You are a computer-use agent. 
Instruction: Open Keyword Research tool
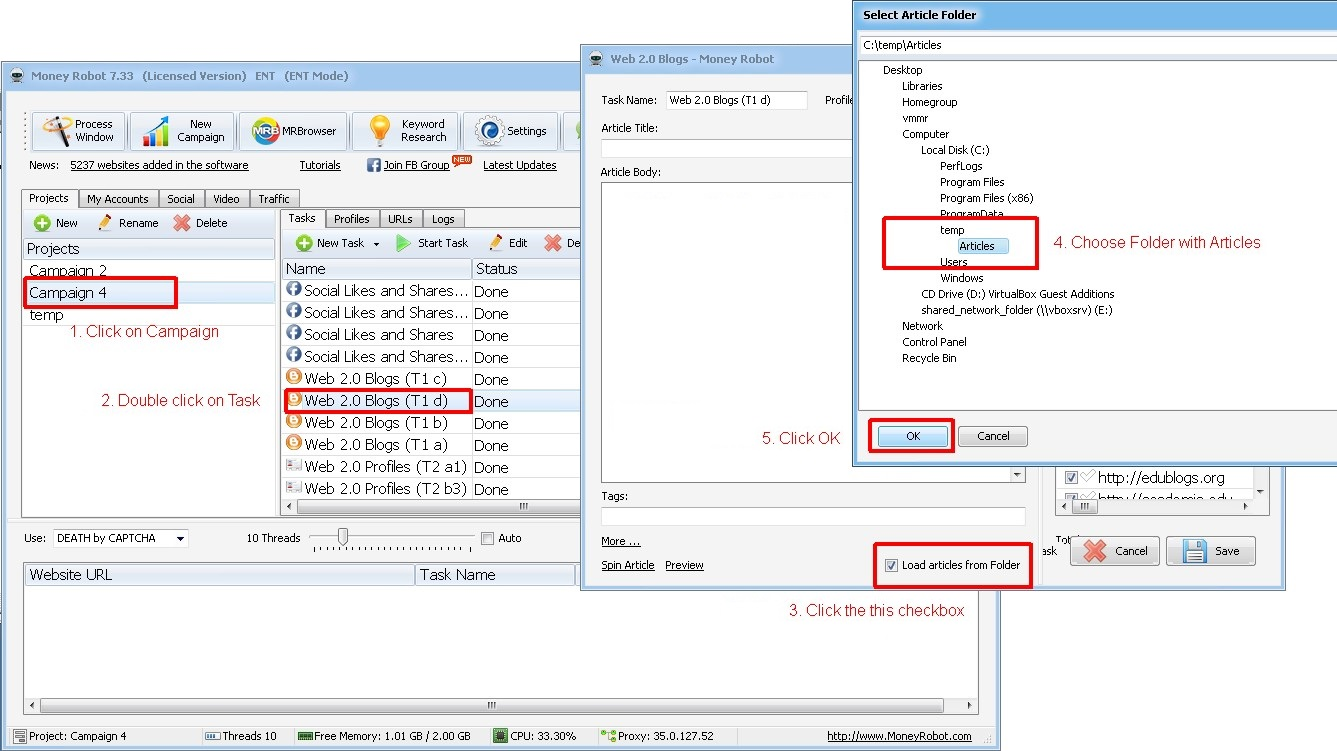point(406,131)
